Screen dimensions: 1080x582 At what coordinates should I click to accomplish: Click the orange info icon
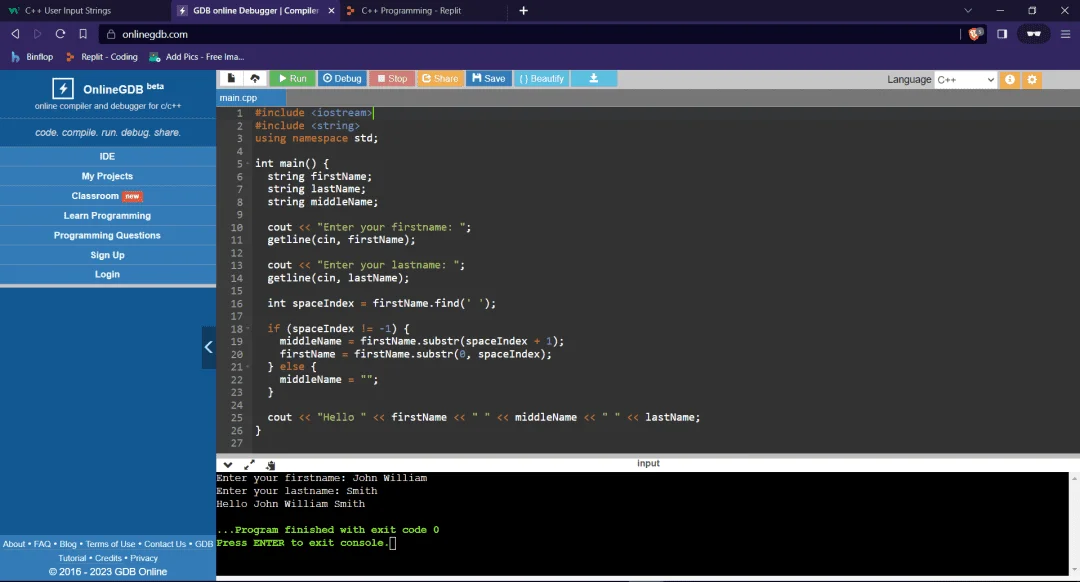1010,79
